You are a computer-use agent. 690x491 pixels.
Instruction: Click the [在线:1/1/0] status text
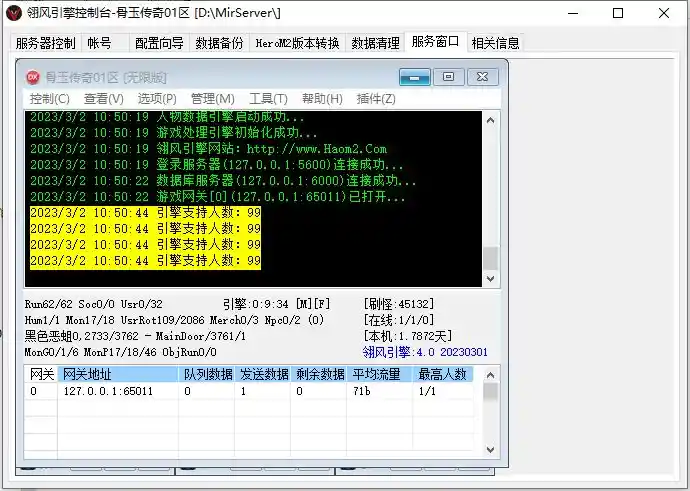coord(399,320)
